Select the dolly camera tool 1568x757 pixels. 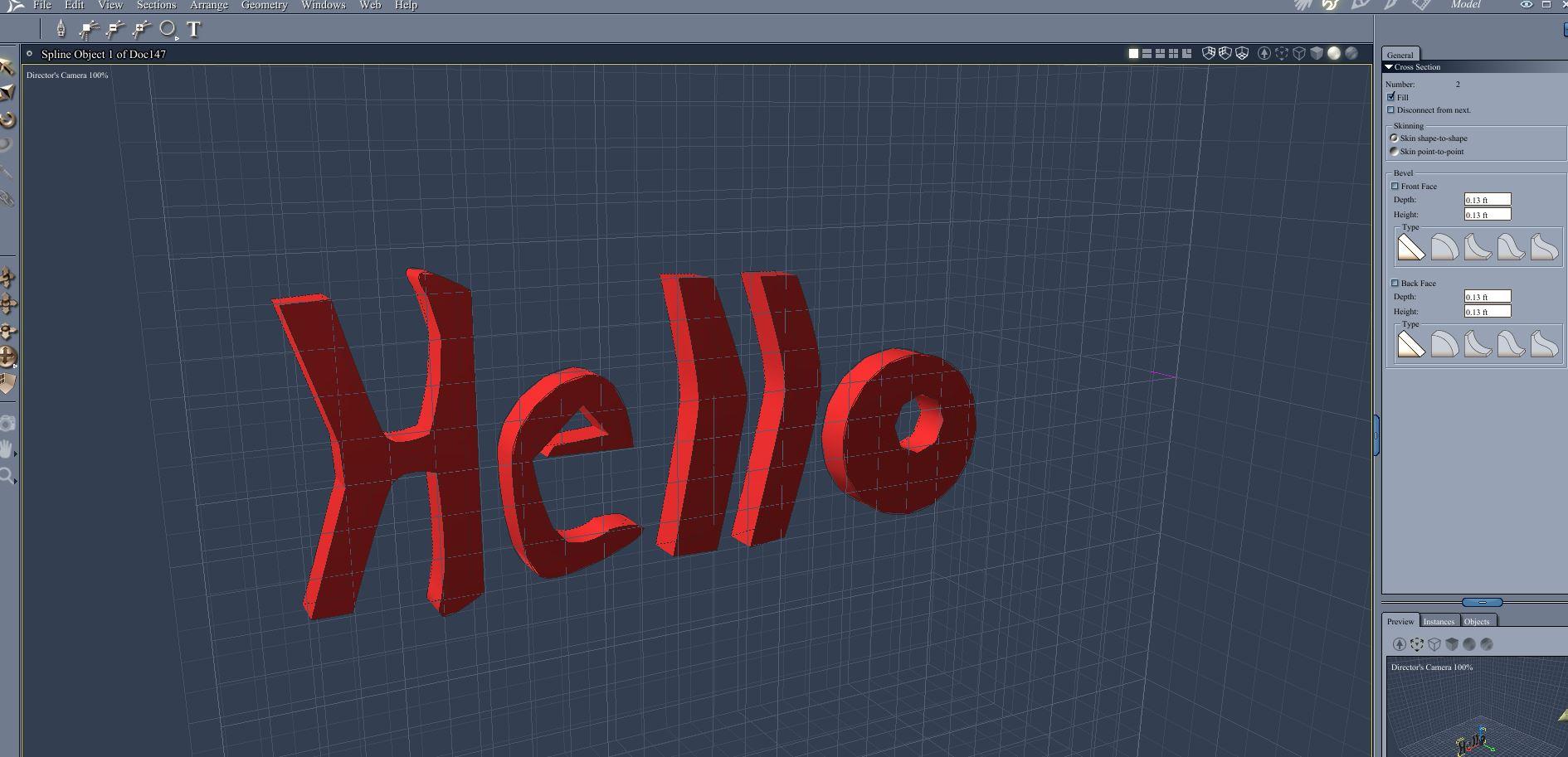[x=7, y=278]
